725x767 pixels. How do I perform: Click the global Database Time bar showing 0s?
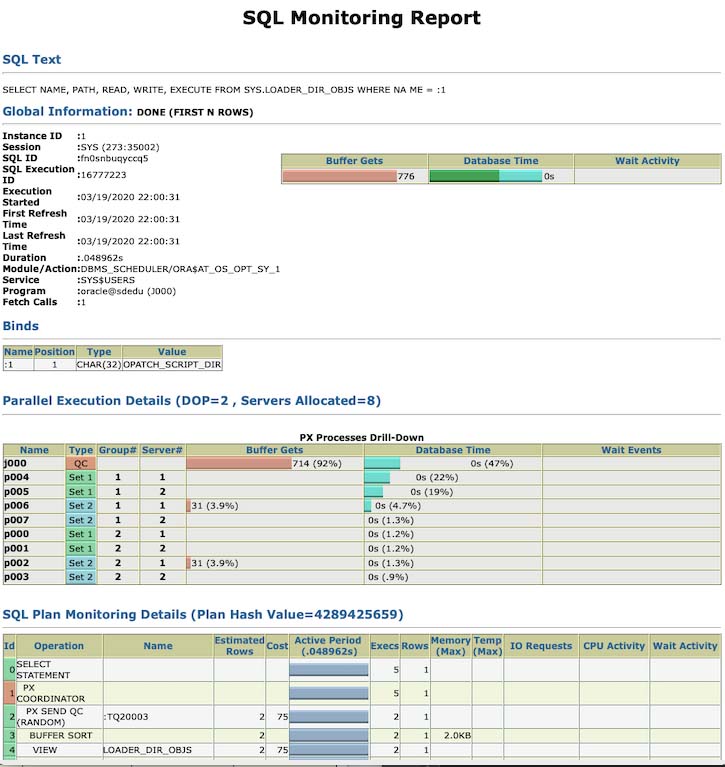tap(486, 176)
